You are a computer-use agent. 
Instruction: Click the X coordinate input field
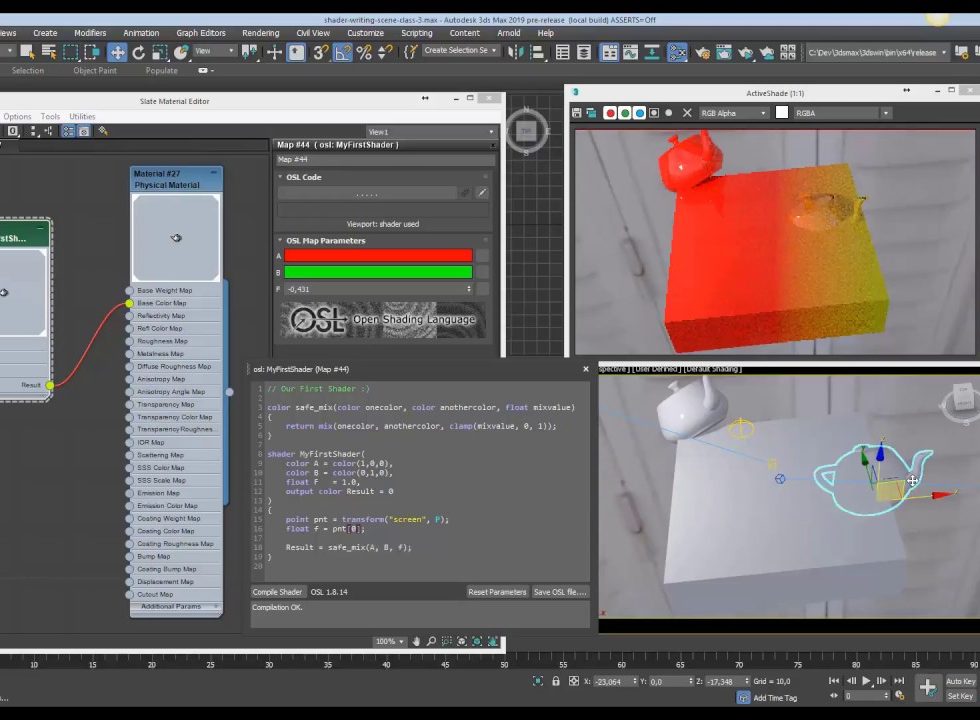point(615,681)
